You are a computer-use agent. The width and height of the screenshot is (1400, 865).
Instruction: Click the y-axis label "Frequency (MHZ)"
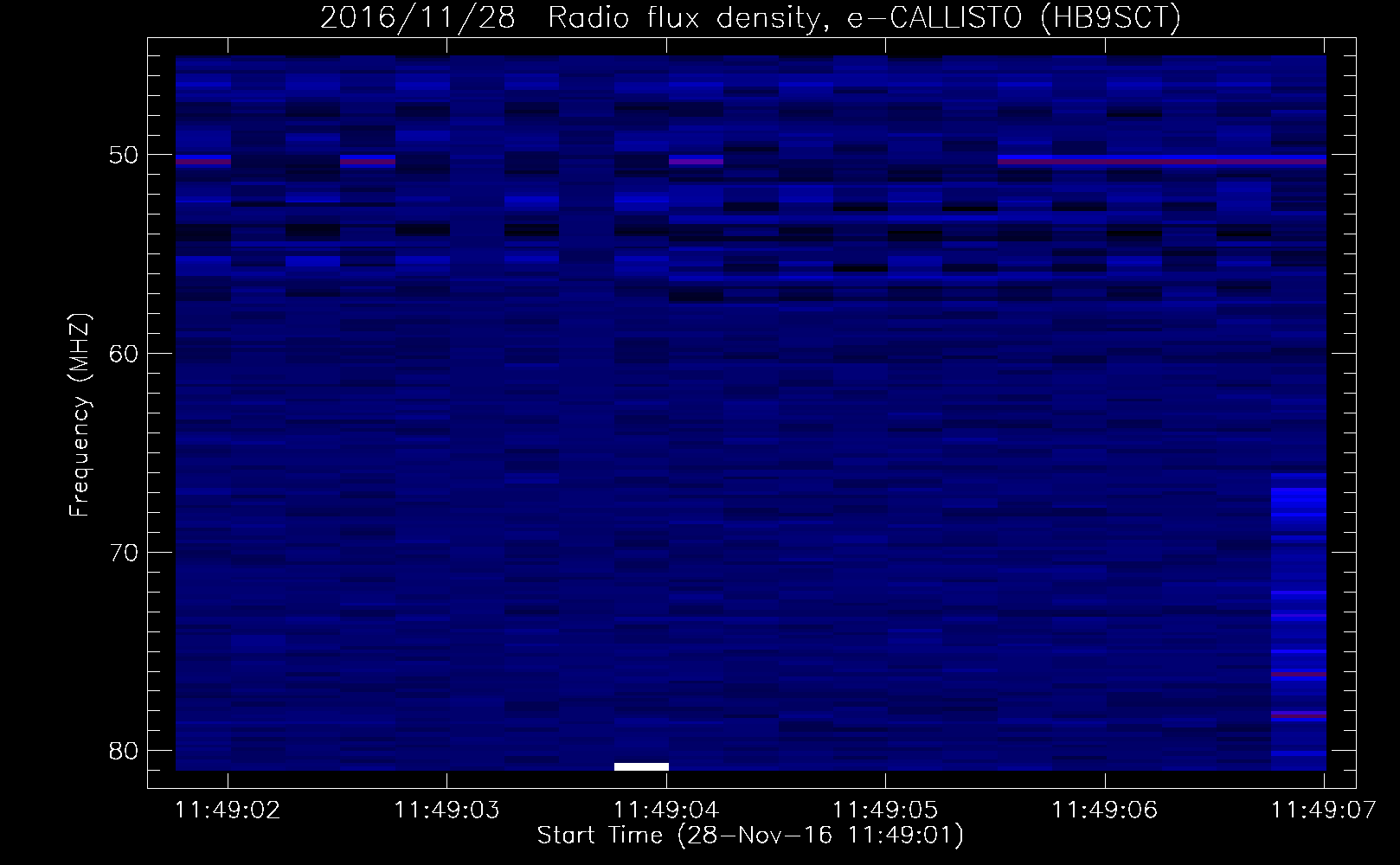80,415
